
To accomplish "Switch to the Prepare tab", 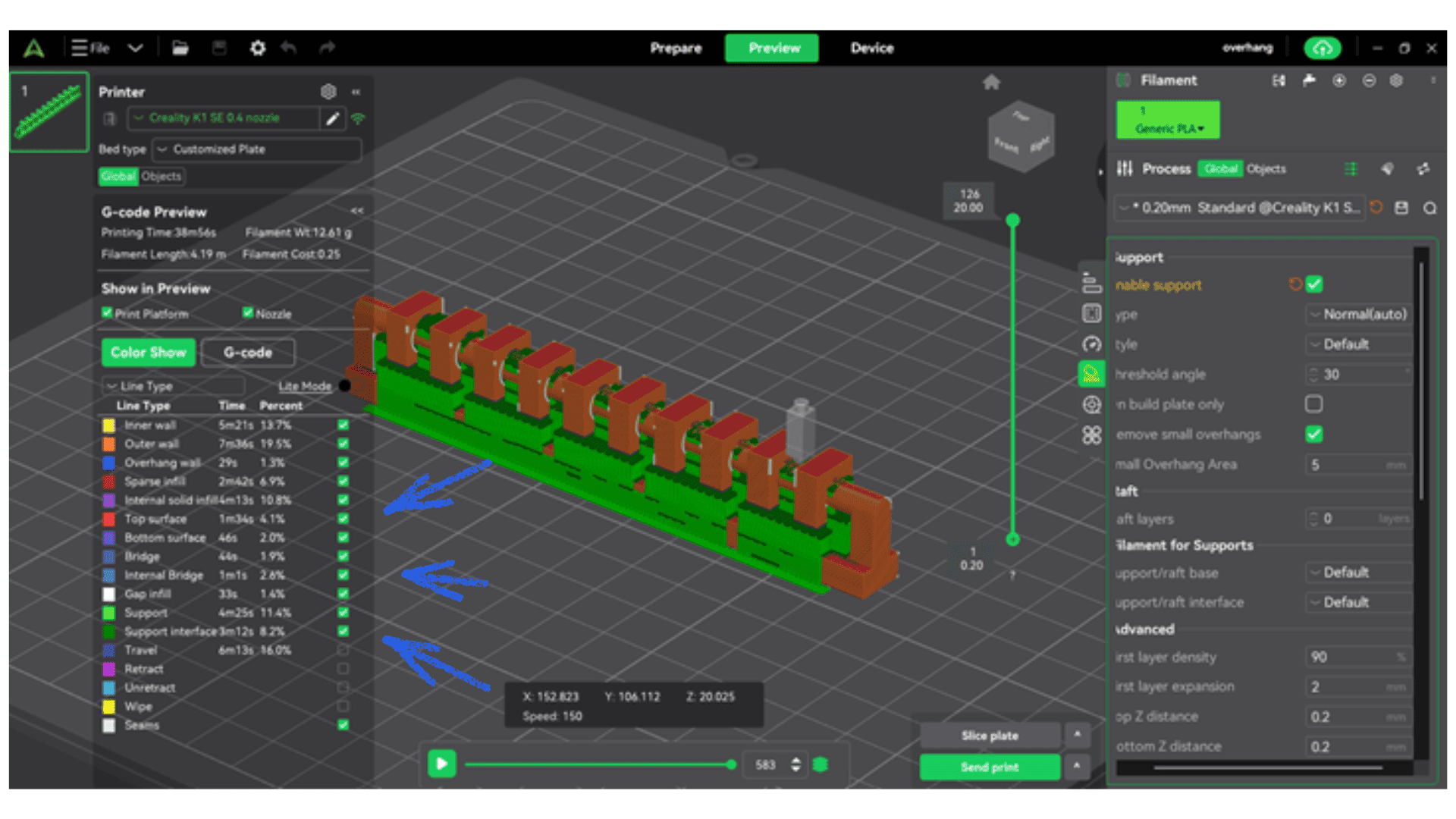I will point(676,48).
